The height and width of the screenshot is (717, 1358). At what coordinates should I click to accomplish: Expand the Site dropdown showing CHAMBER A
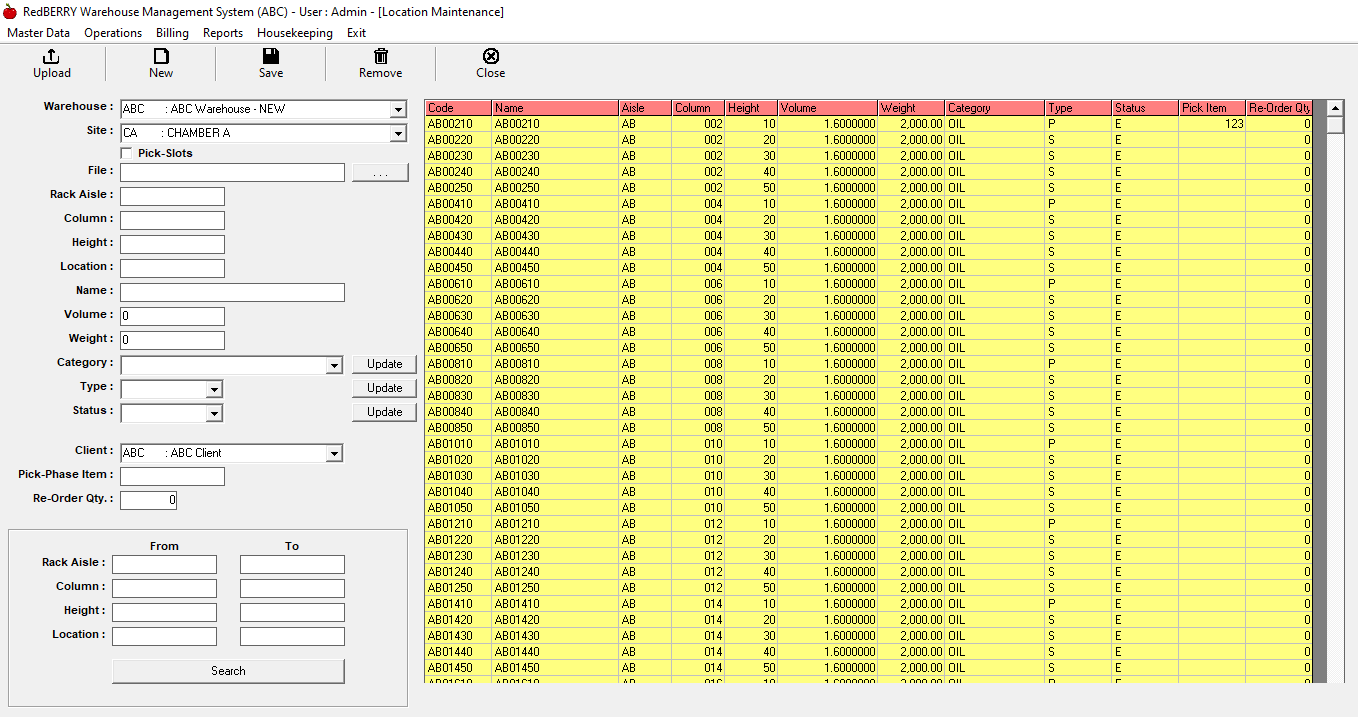(x=398, y=133)
